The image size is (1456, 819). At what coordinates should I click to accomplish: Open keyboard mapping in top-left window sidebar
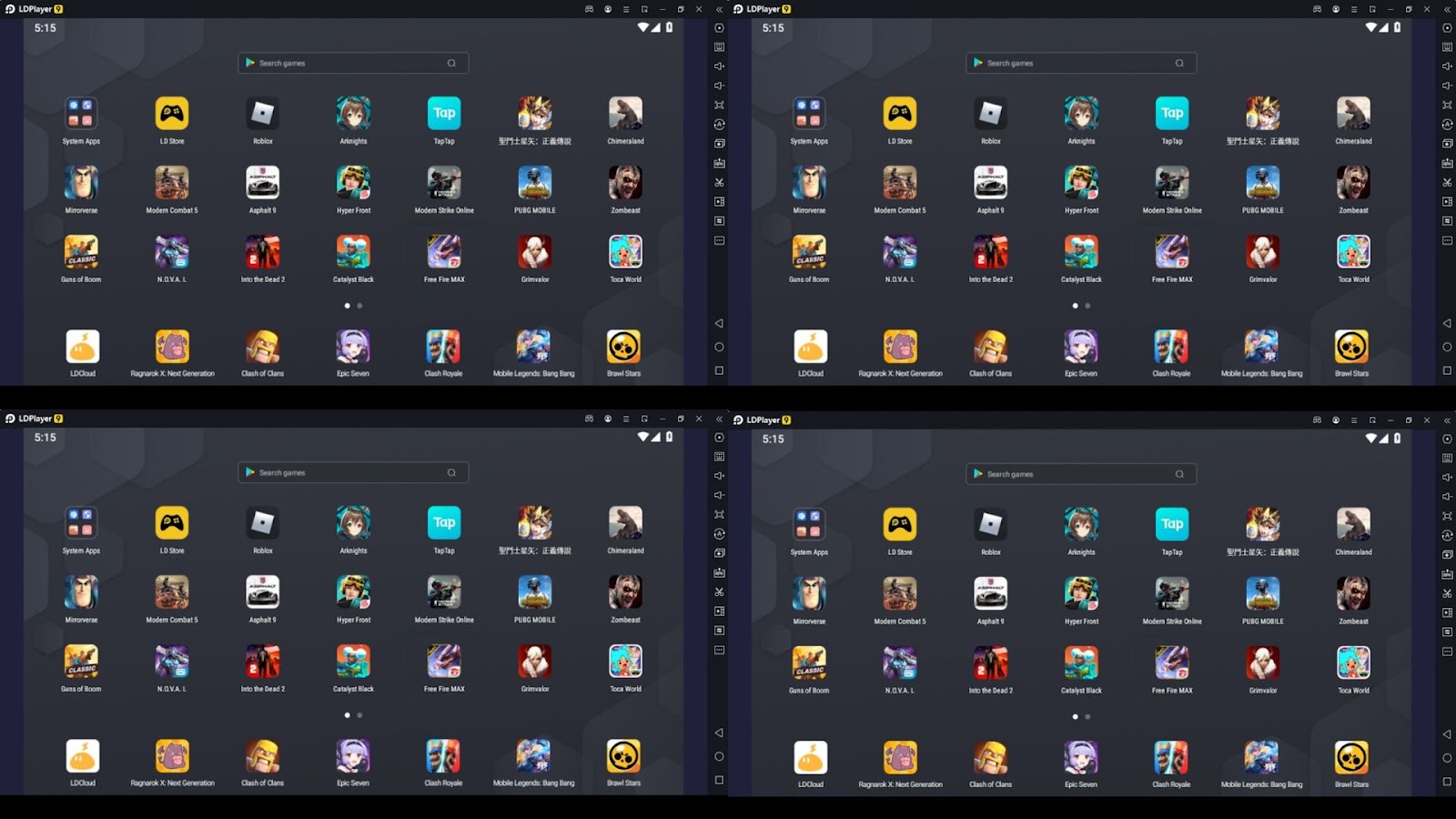pyautogui.click(x=719, y=47)
